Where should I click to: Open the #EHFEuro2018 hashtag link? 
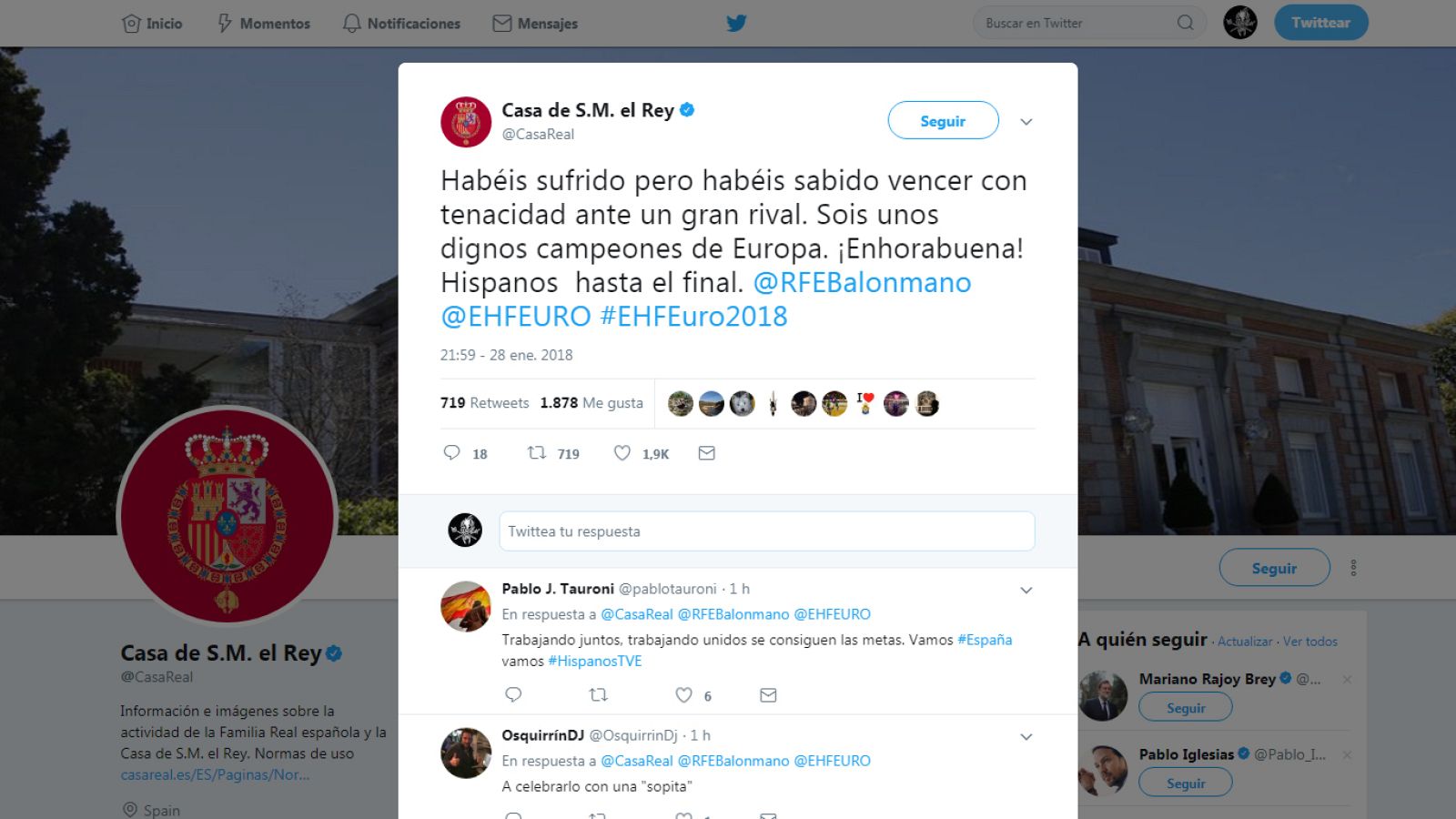point(693,317)
